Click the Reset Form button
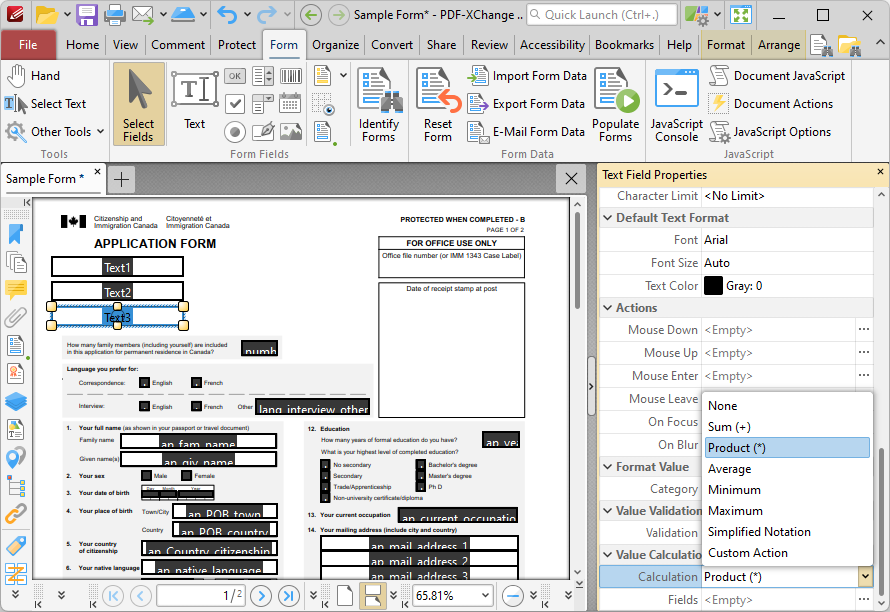The image size is (890, 612). coord(438,104)
